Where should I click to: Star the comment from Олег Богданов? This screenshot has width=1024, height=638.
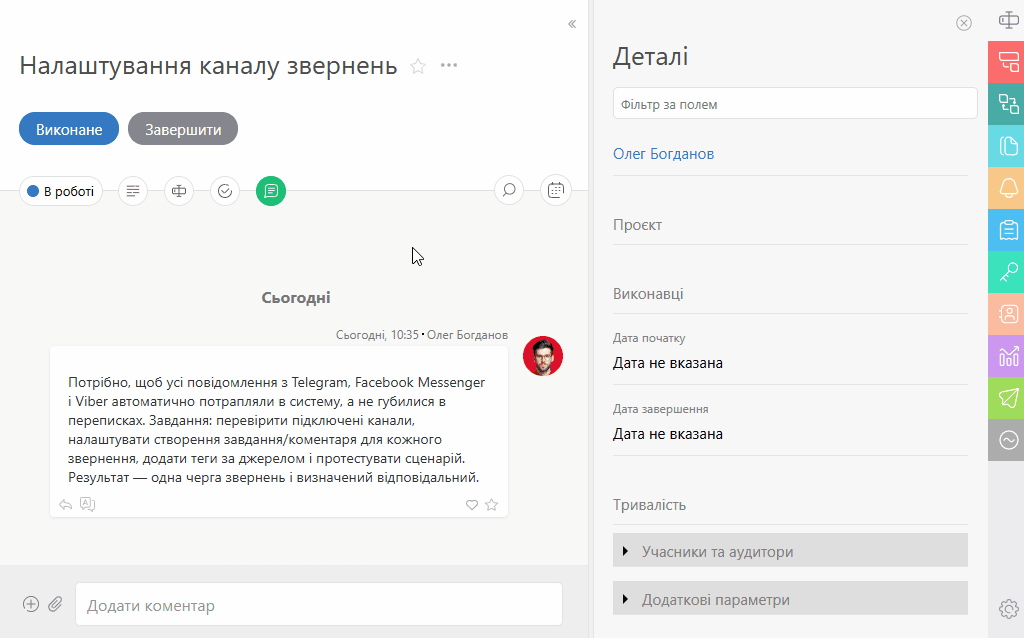coord(491,505)
